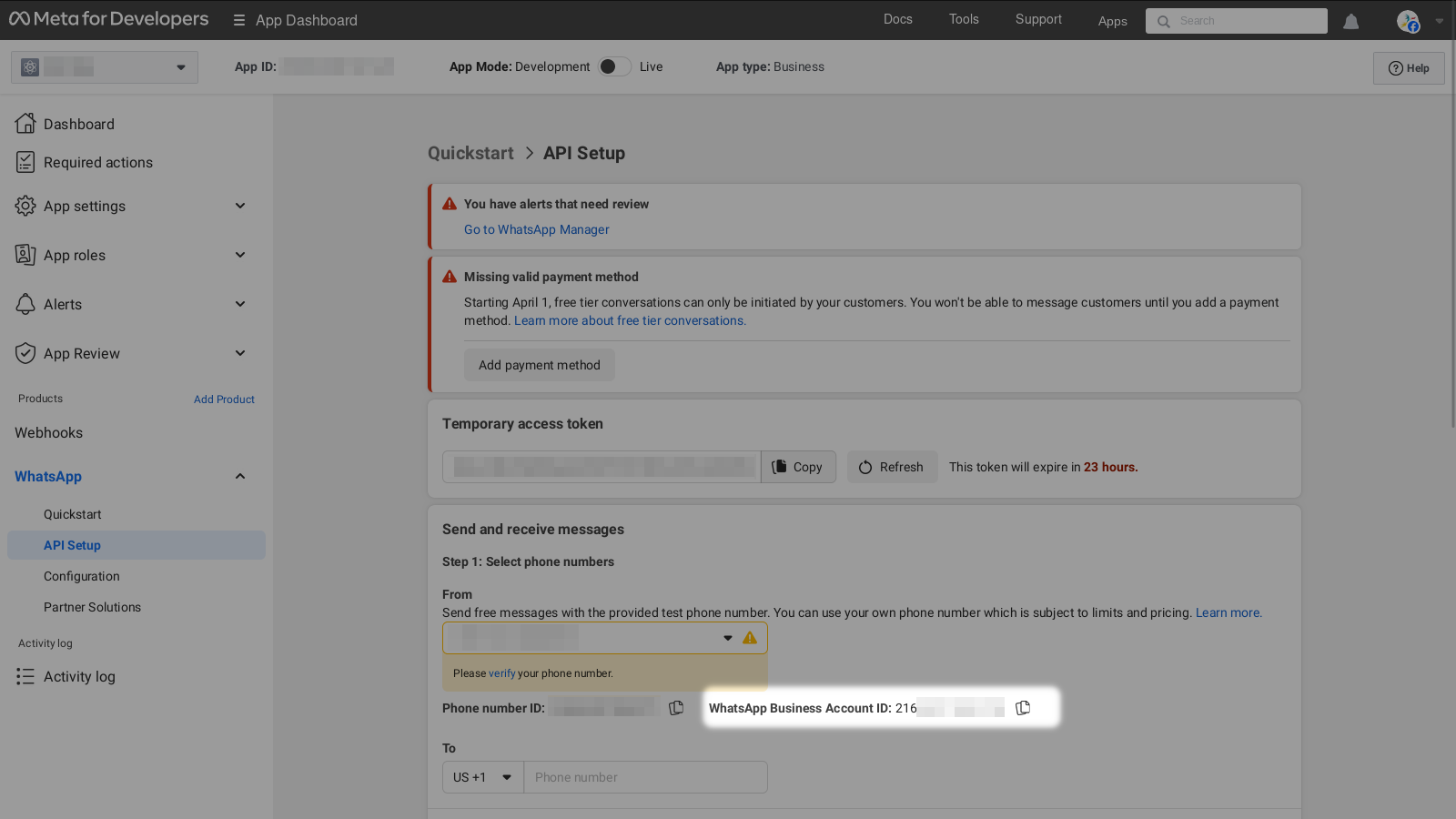The height and width of the screenshot is (819, 1456).
Task: Collapse the WhatsApp product section
Action: (240, 476)
